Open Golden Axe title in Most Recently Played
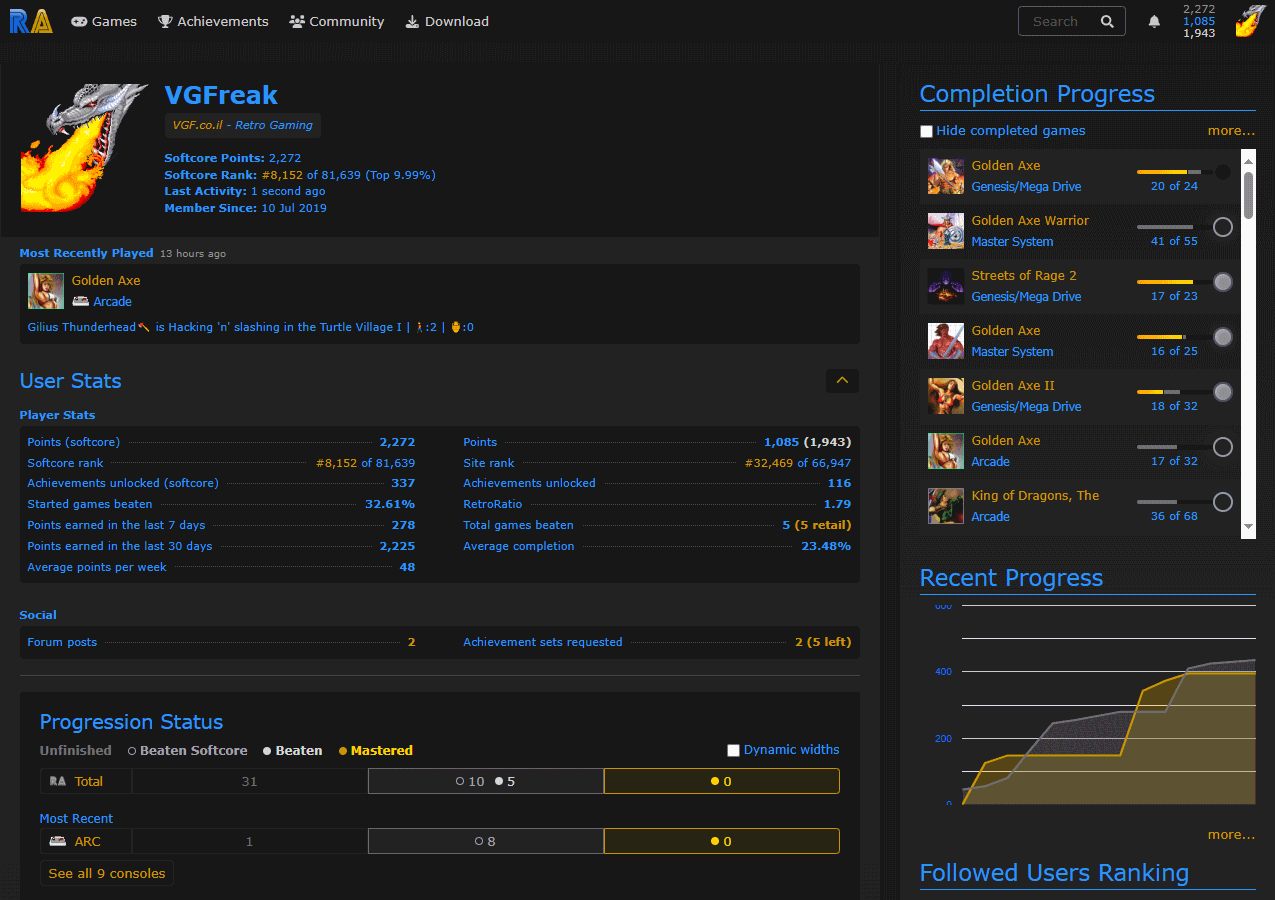This screenshot has height=900, width=1275. pos(106,280)
